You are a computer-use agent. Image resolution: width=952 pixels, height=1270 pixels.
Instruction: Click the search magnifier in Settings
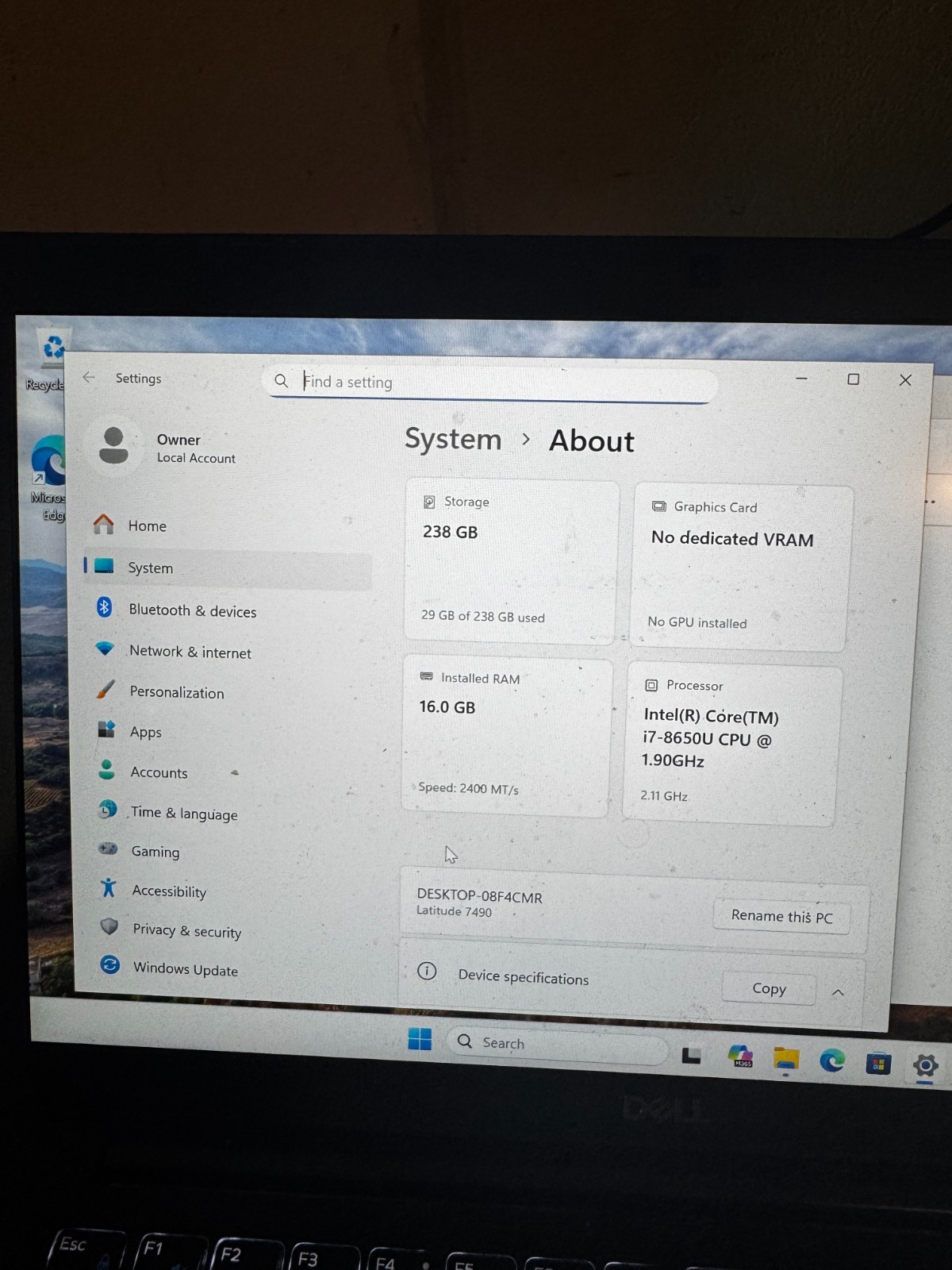pos(281,381)
